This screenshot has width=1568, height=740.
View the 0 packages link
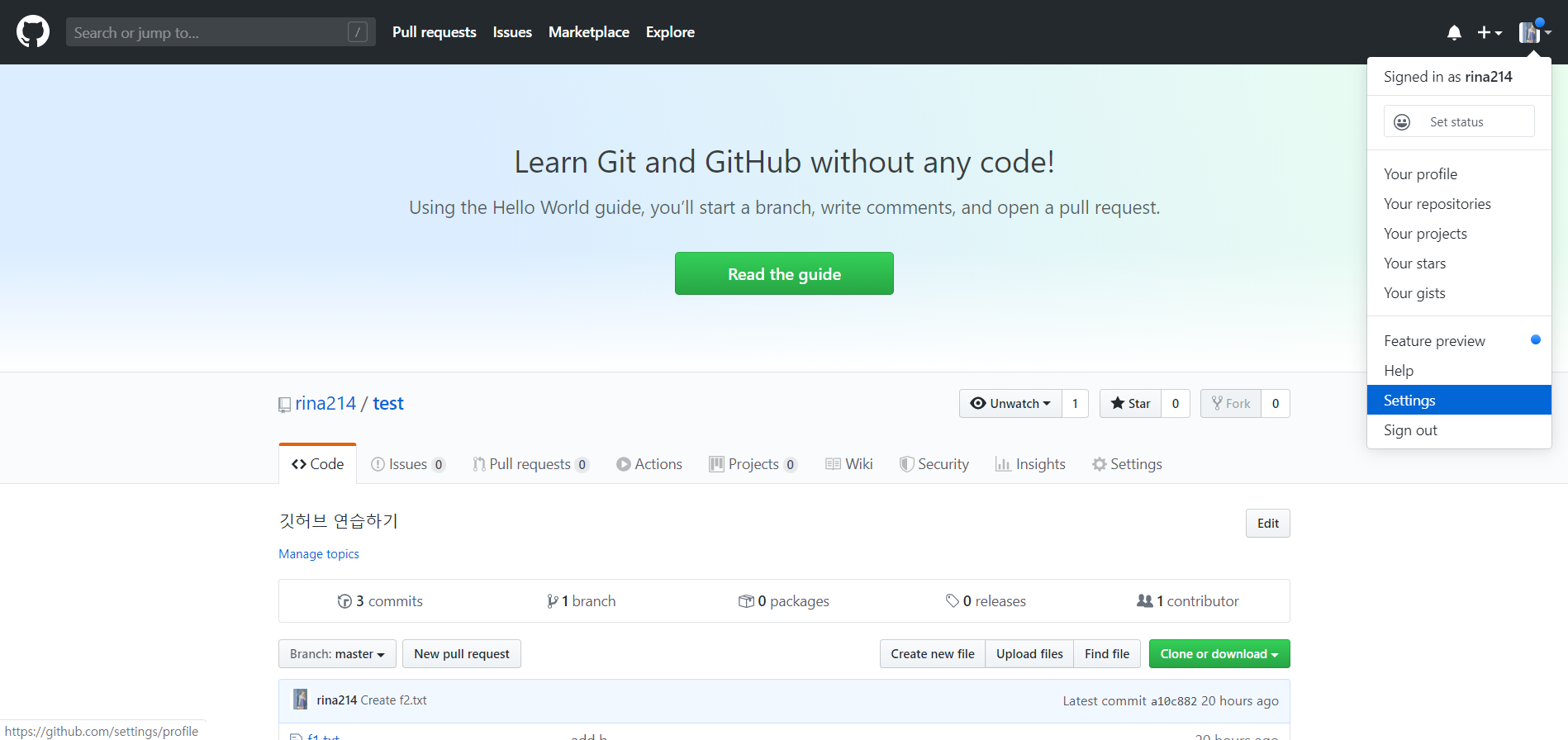(x=784, y=601)
